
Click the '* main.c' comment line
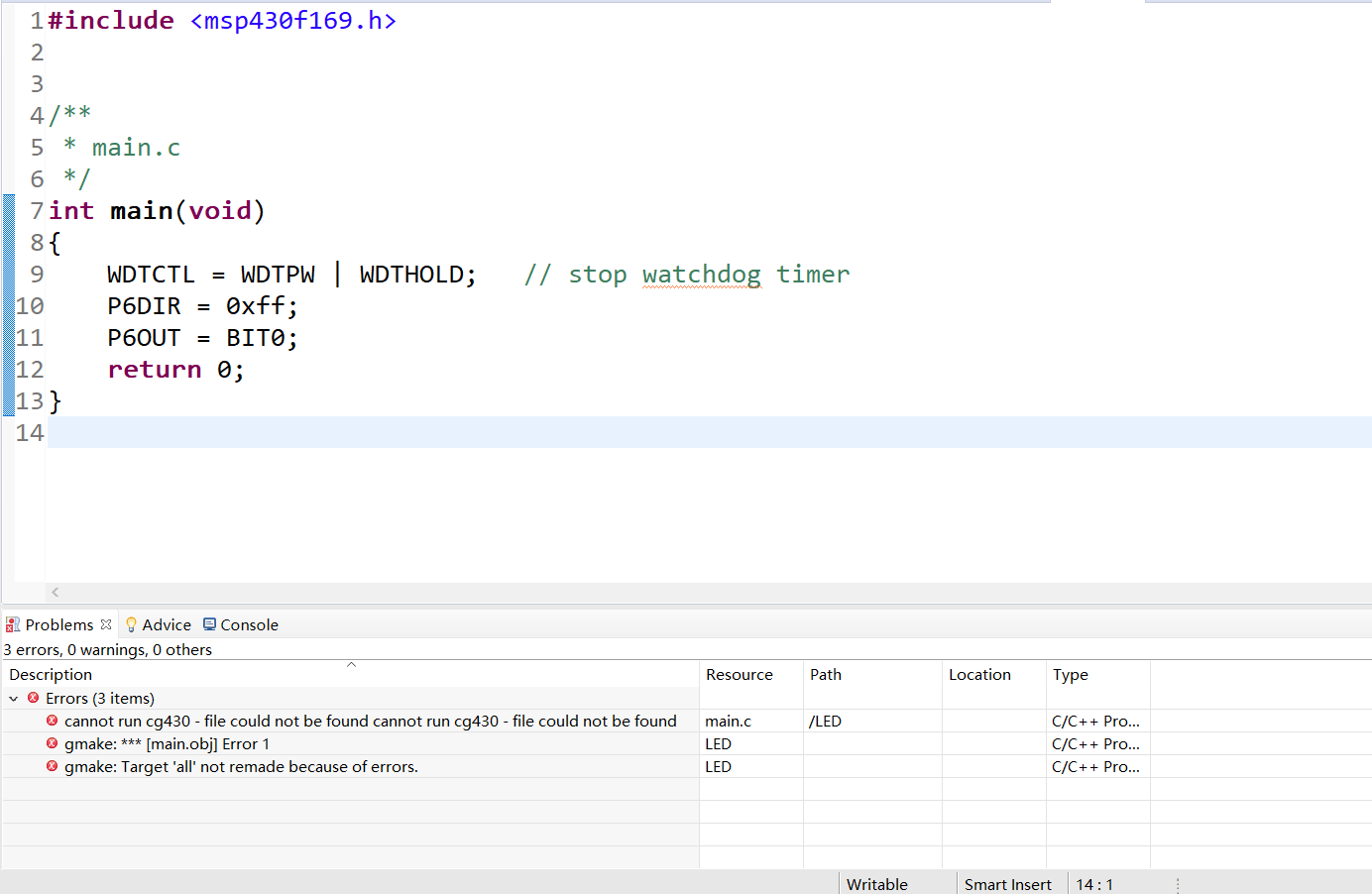click(122, 148)
